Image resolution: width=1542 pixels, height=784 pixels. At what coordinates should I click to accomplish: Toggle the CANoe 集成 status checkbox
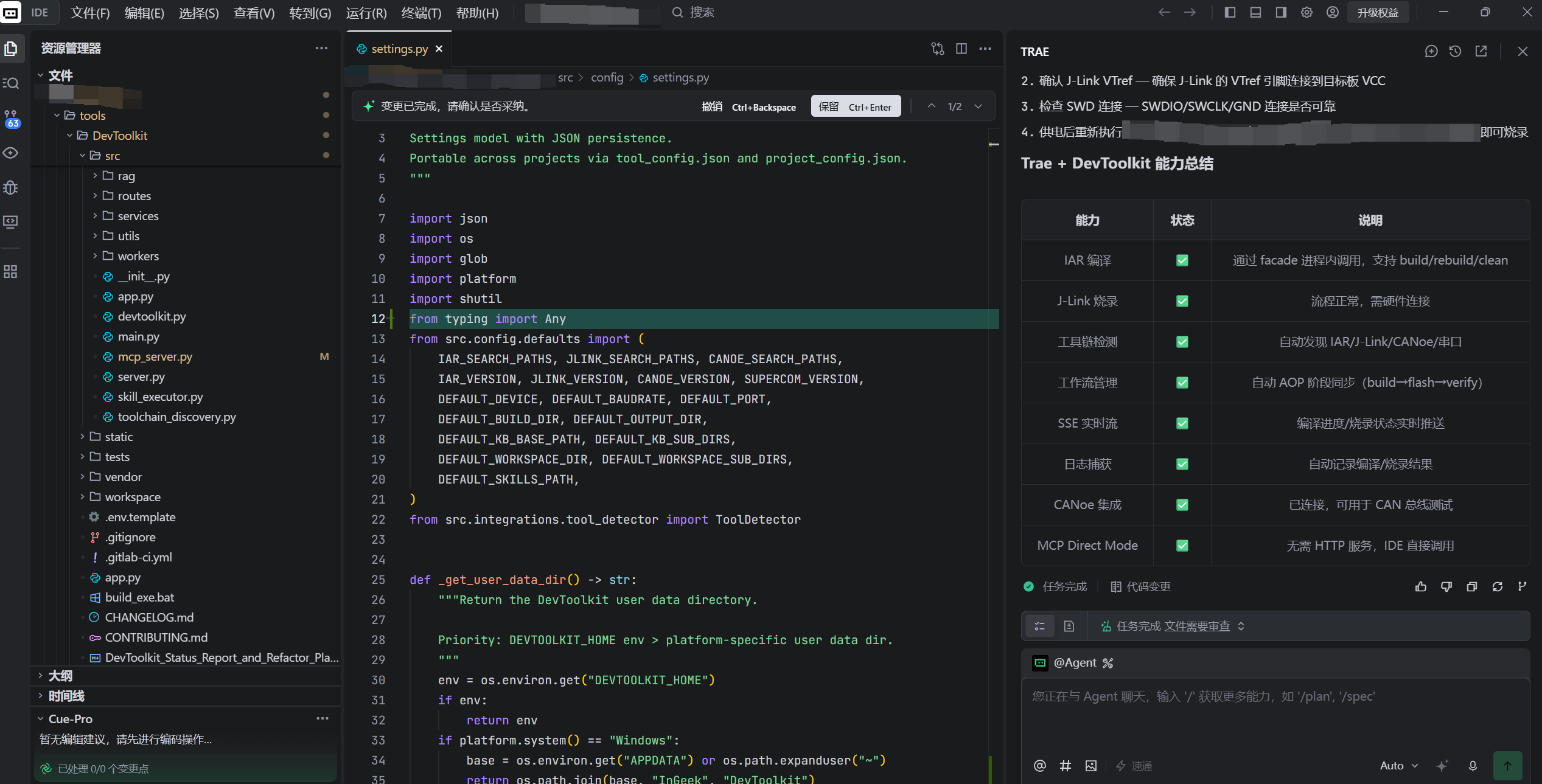(1182, 505)
